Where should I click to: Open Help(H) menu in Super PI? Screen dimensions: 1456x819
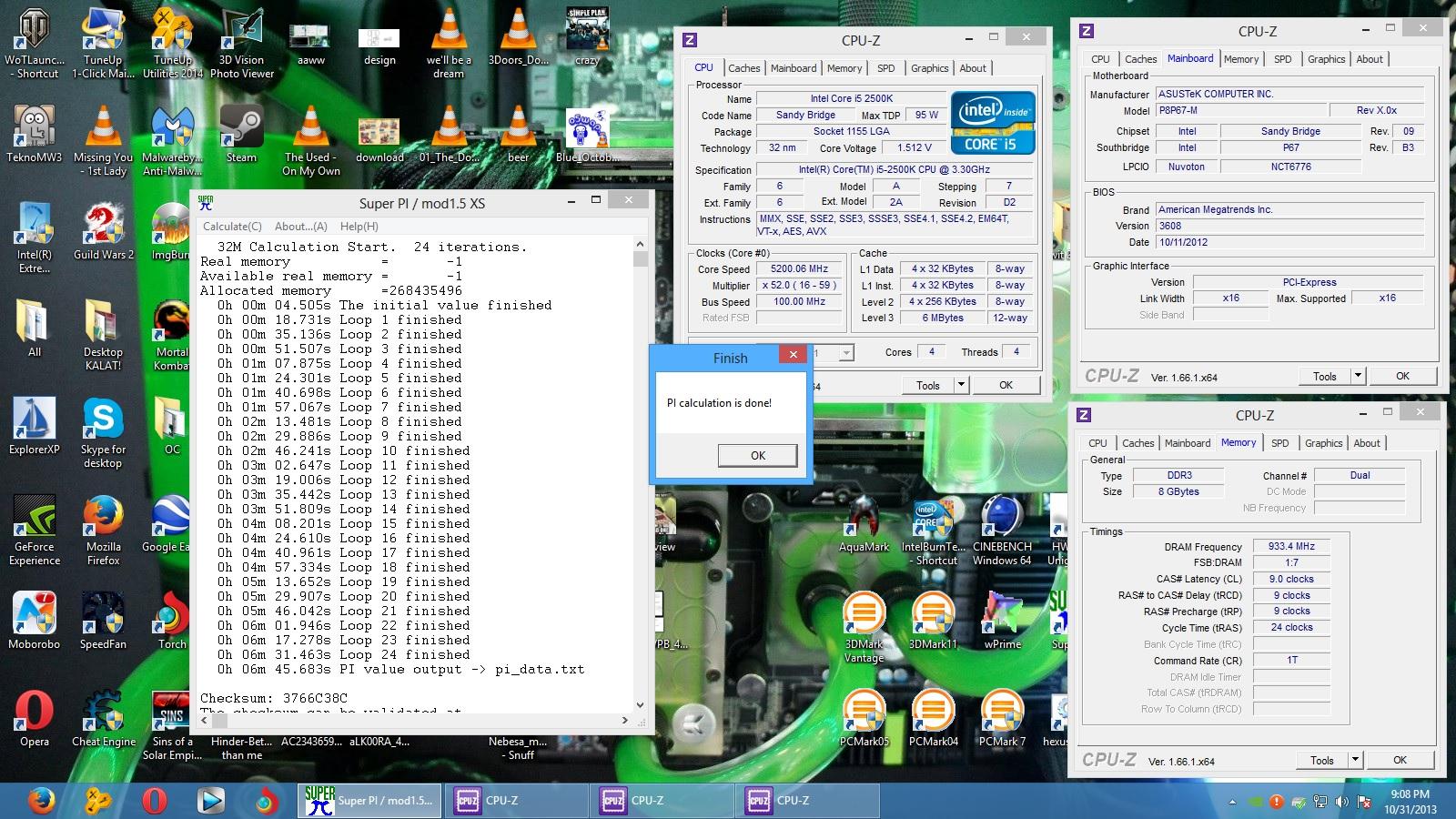tap(359, 227)
